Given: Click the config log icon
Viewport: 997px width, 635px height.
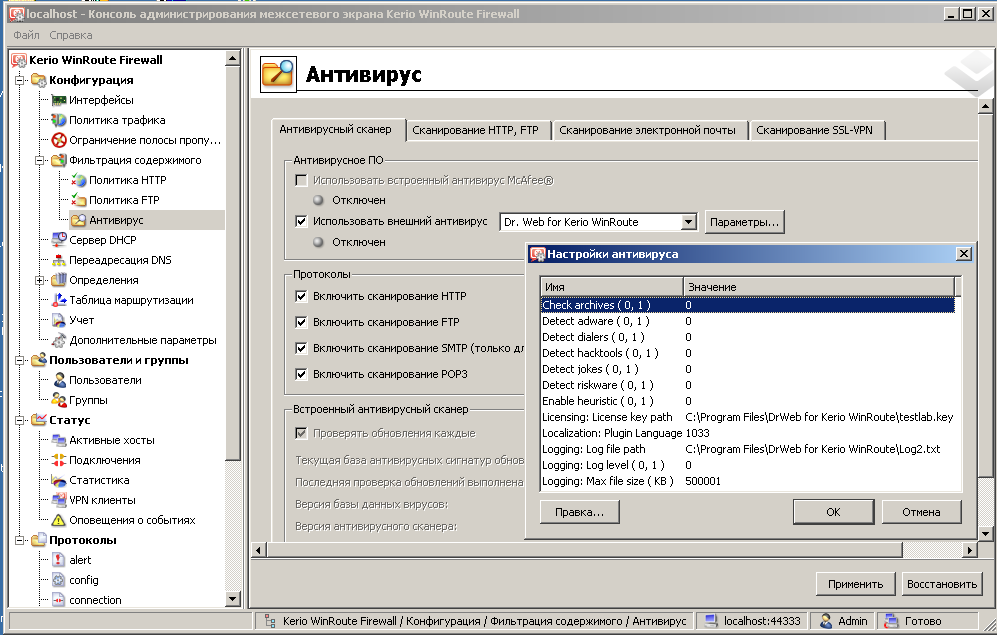Looking at the screenshot, I should [58, 580].
